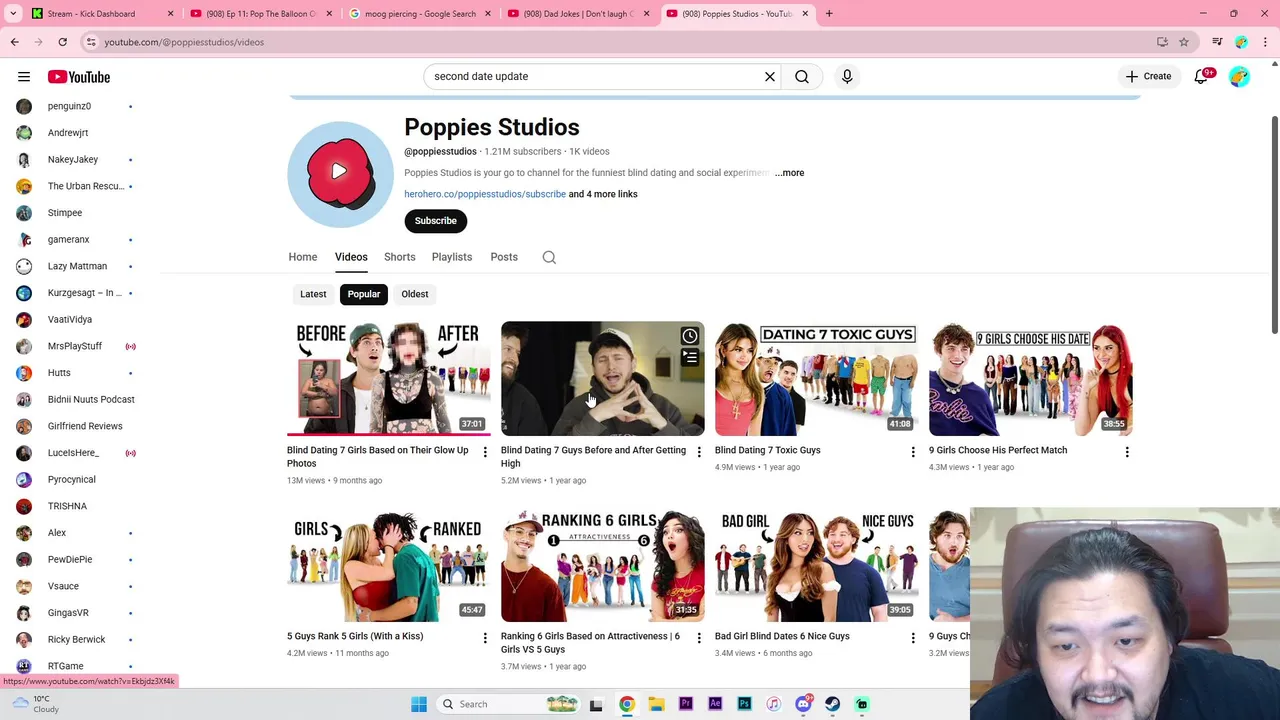Launch Adobe After Effects from taskbar
This screenshot has height=720, width=1280.
pos(715,704)
